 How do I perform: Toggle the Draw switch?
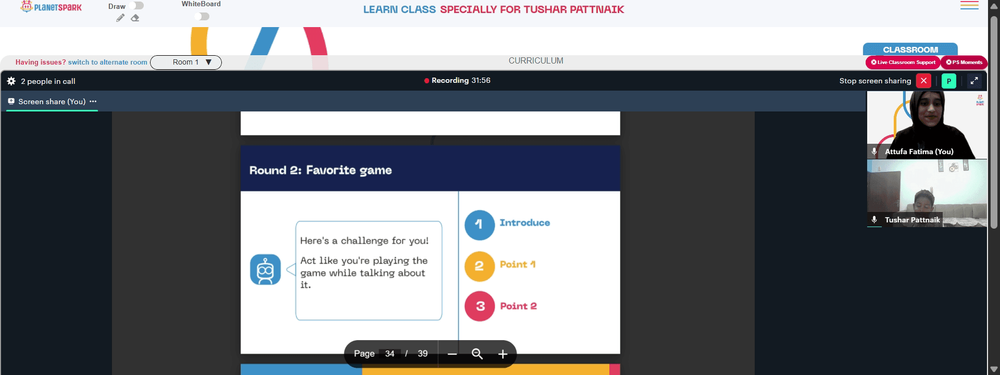coord(136,6)
